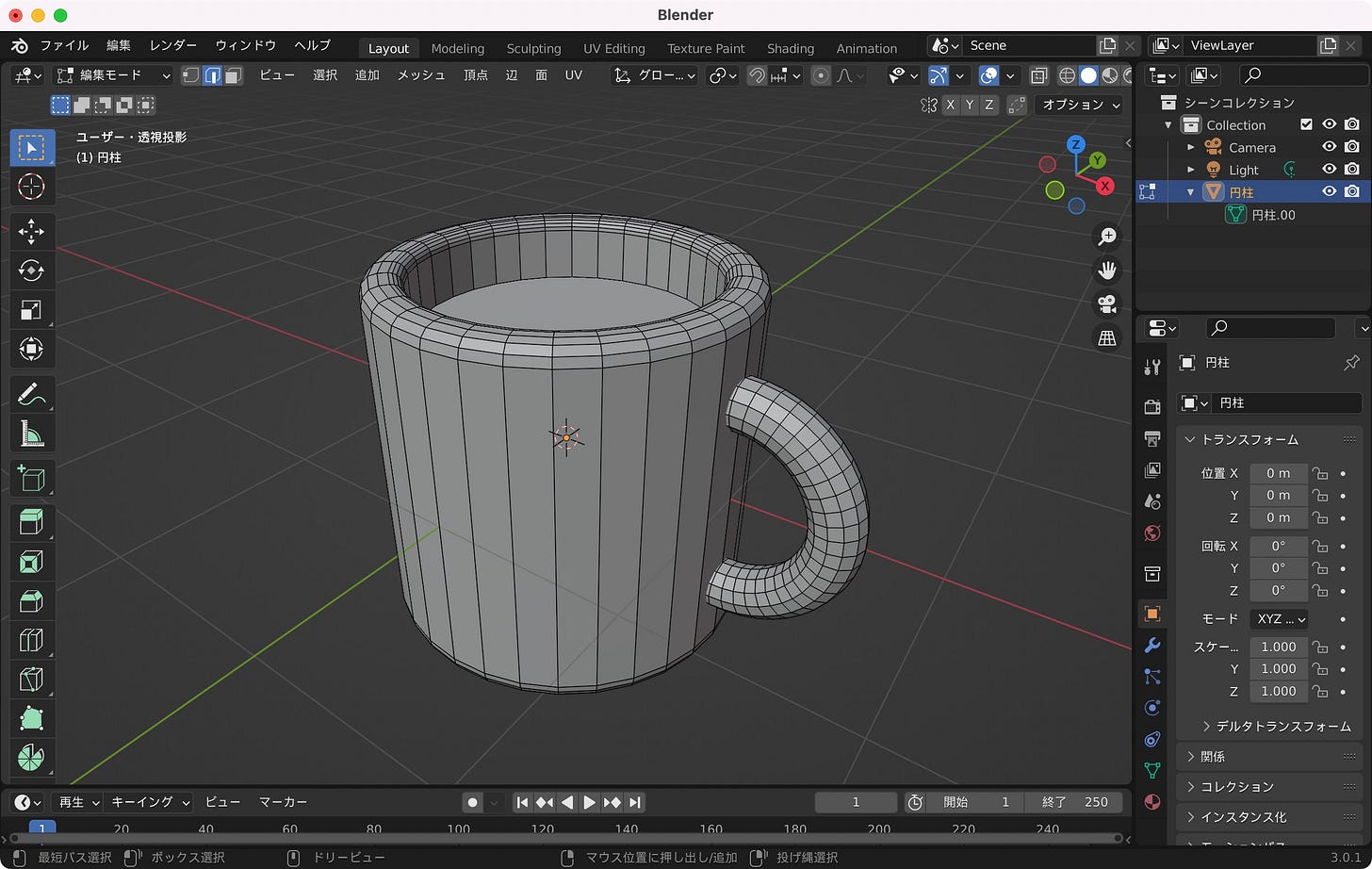Screen dimensions: 1372x869
Task: Select the Loop Cut tool
Action: tap(31, 641)
